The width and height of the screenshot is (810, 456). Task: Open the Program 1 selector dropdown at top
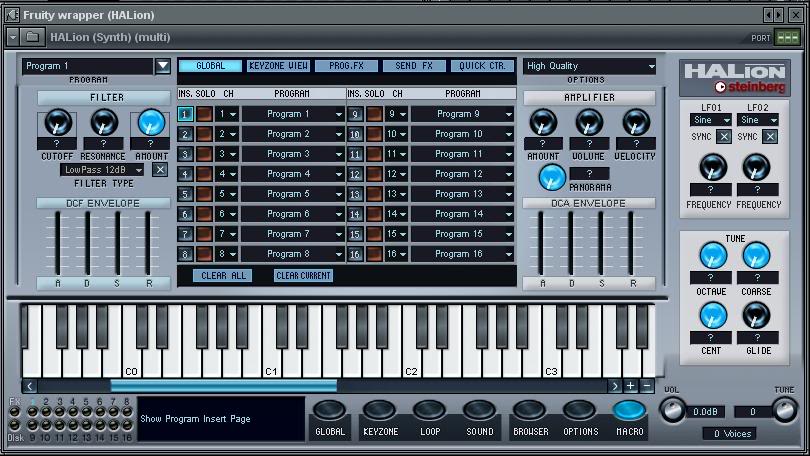[163, 66]
